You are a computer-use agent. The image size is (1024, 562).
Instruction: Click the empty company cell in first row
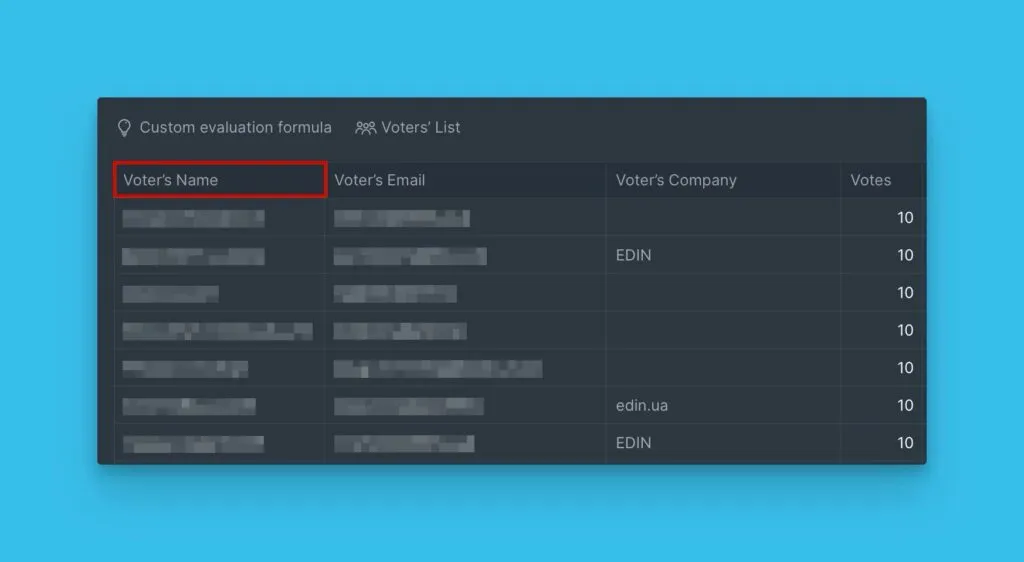[x=722, y=218]
